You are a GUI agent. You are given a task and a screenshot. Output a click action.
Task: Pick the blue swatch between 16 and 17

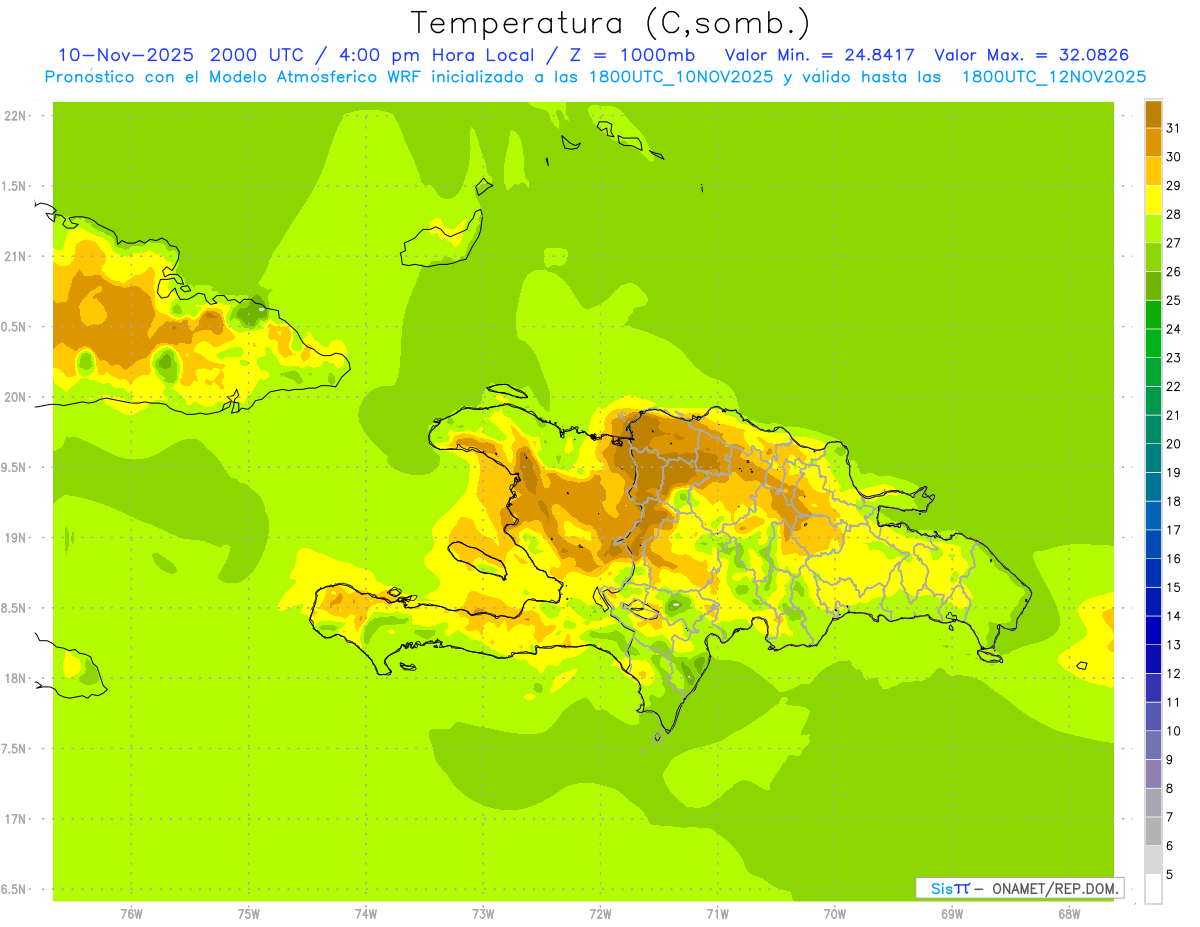(1153, 544)
